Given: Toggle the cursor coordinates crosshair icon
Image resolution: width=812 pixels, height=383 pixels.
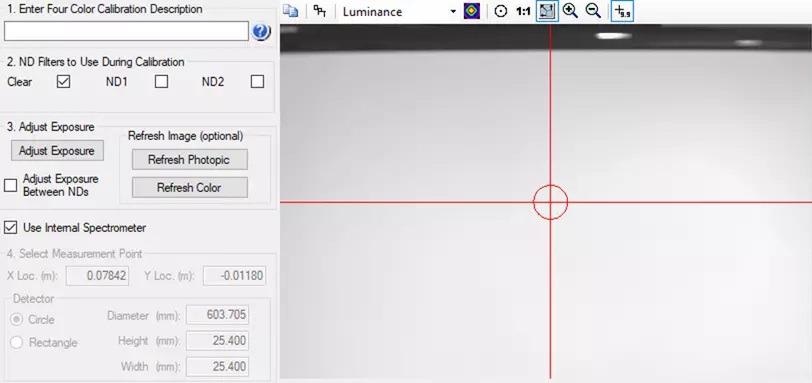Looking at the screenshot, I should coord(622,11).
